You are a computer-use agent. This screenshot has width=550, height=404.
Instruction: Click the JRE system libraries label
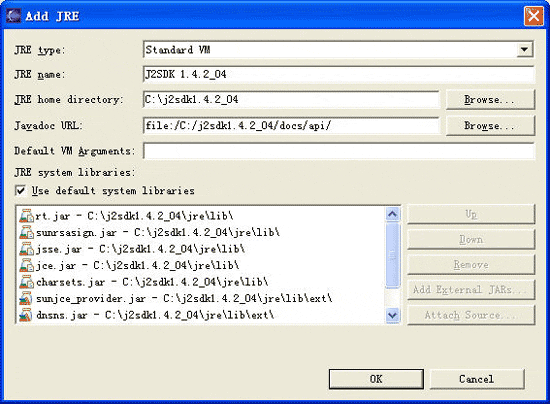tap(74, 173)
